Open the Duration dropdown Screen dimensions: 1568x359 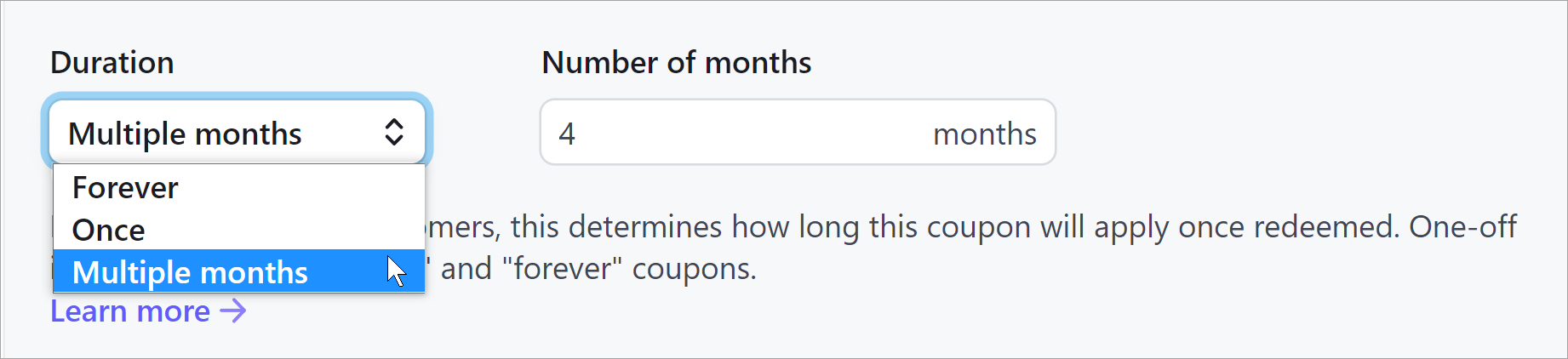pos(237,132)
